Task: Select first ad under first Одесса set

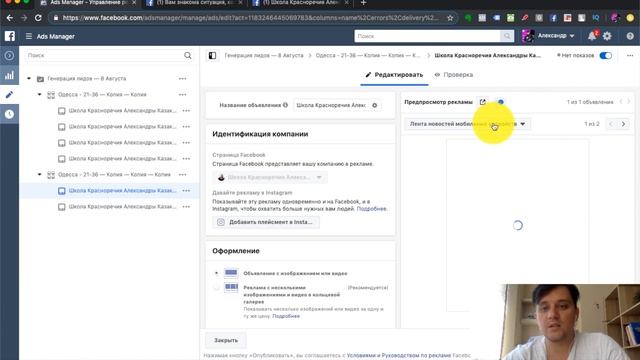Action: (x=122, y=111)
